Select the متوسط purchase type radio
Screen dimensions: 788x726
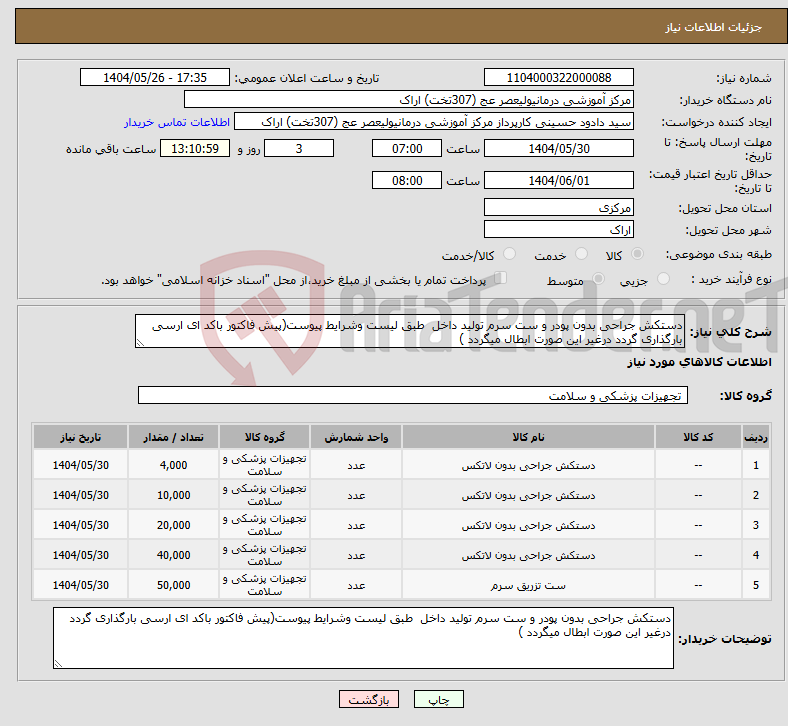[x=598, y=278]
